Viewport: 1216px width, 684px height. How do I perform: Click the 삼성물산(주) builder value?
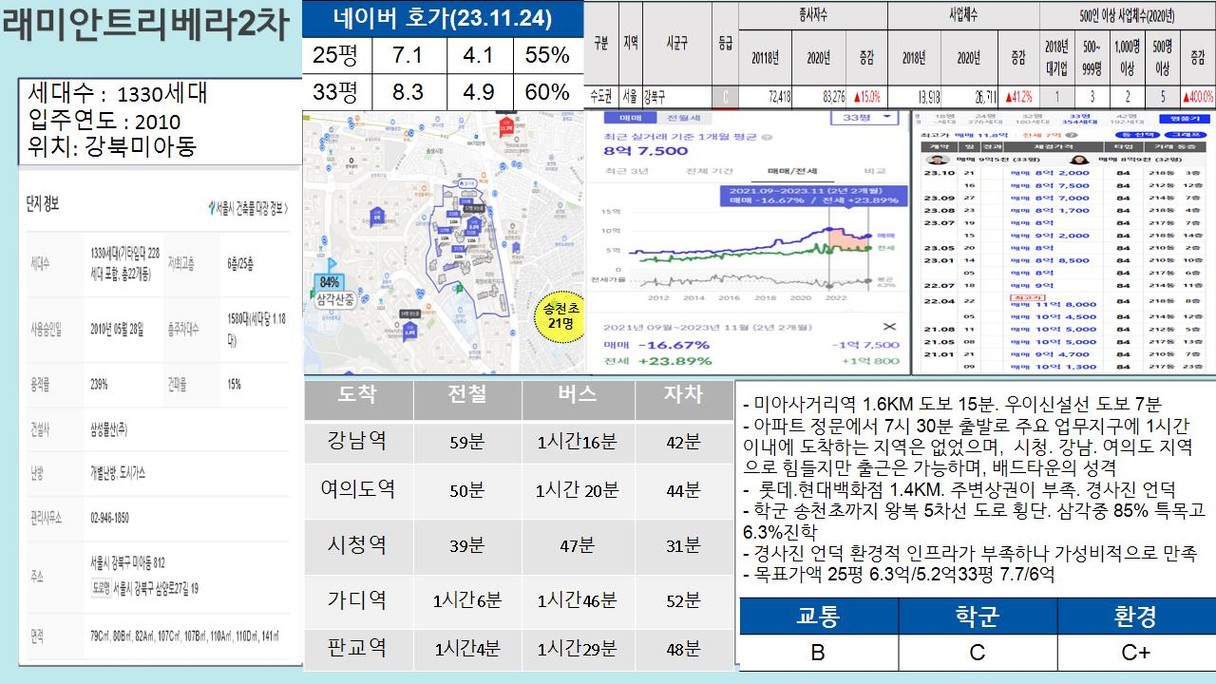pos(109,428)
